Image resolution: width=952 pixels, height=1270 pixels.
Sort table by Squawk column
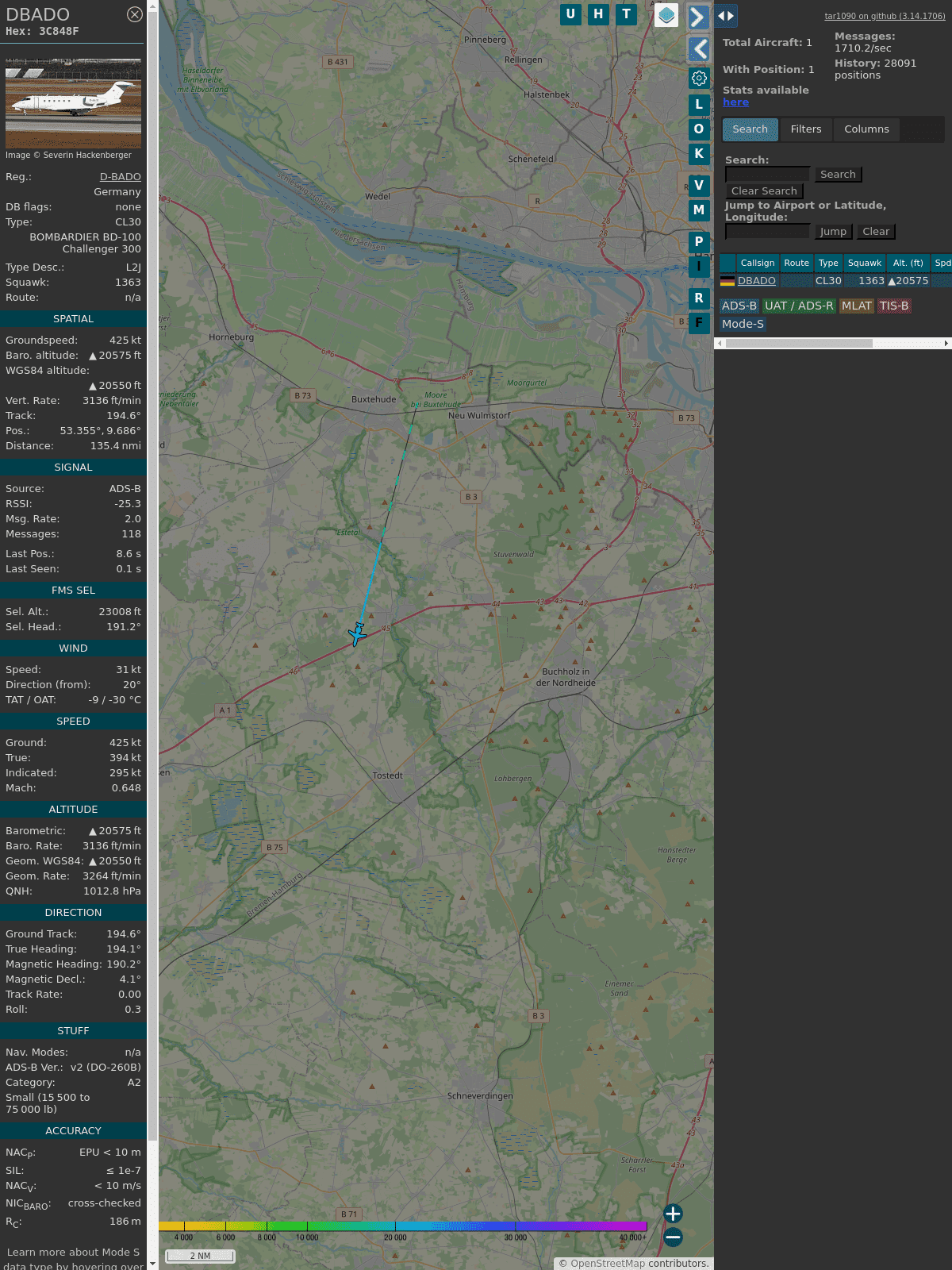pyautogui.click(x=865, y=263)
